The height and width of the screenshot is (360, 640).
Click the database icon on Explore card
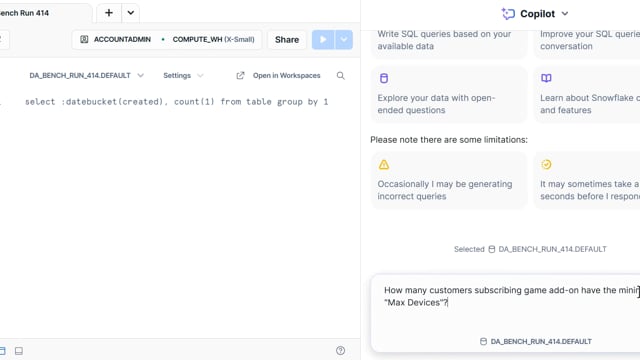[x=384, y=78]
